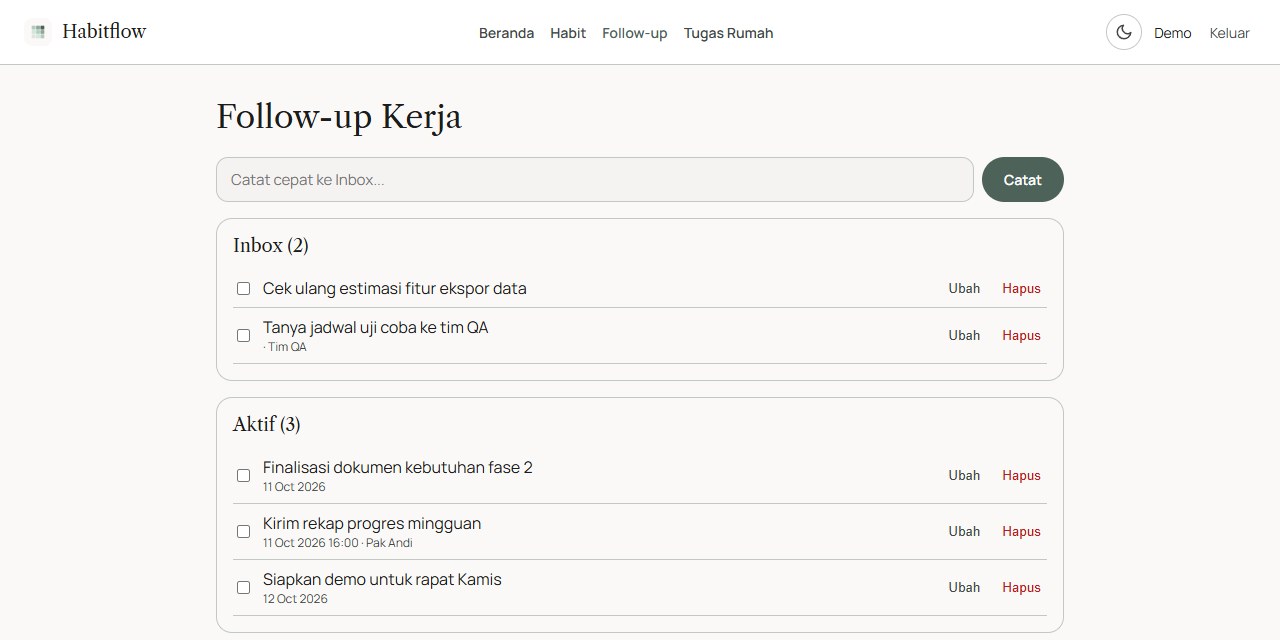The height and width of the screenshot is (640, 1280).
Task: Toggle dark mode moon icon
Action: pyautogui.click(x=1124, y=32)
